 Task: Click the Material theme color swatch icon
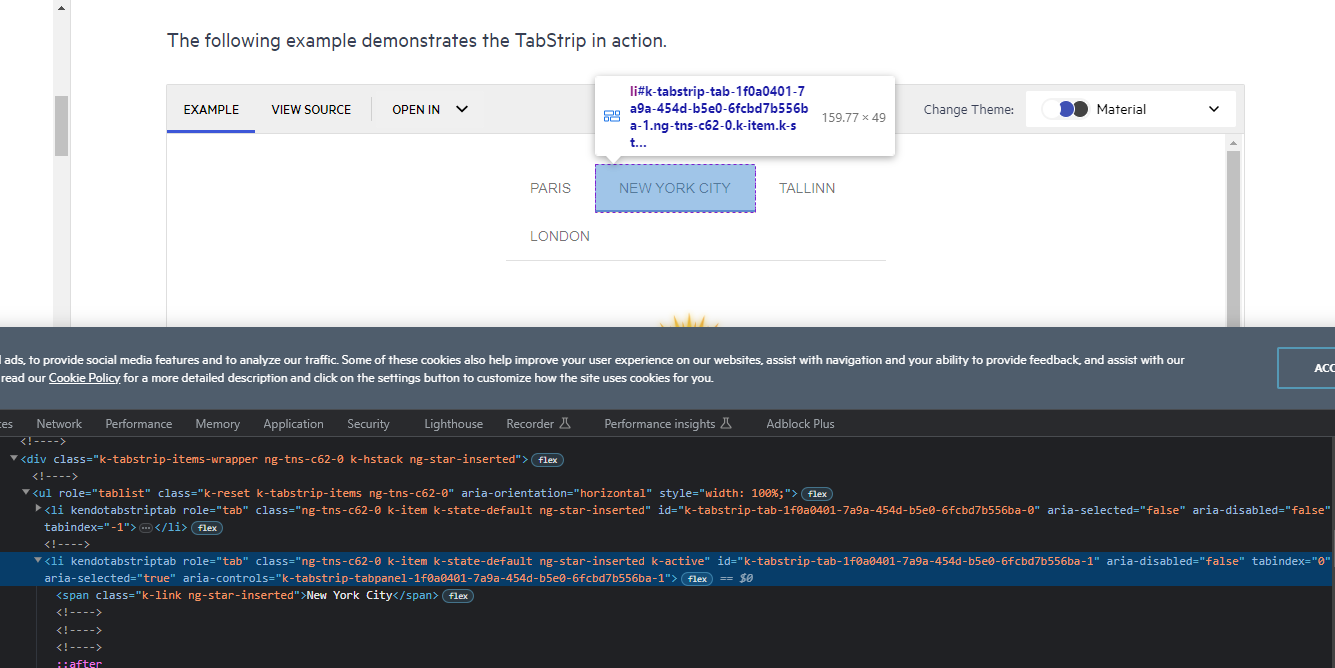(x=1067, y=109)
